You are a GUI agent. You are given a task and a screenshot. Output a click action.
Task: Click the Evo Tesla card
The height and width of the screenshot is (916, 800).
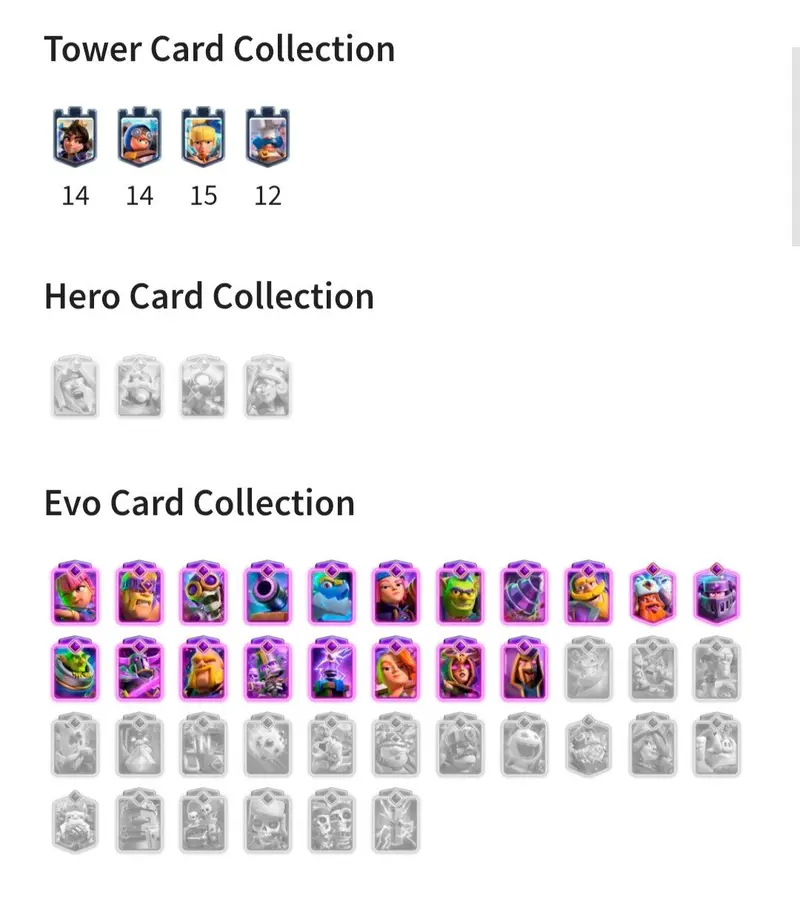coord(332,669)
